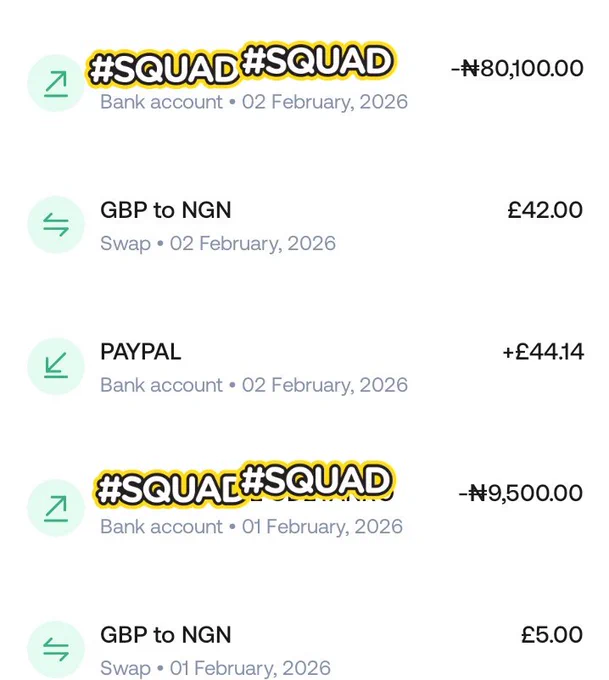Tap 'Swap • 02 February, 2026' subtitle
The height and width of the screenshot is (680, 609).
(x=218, y=244)
